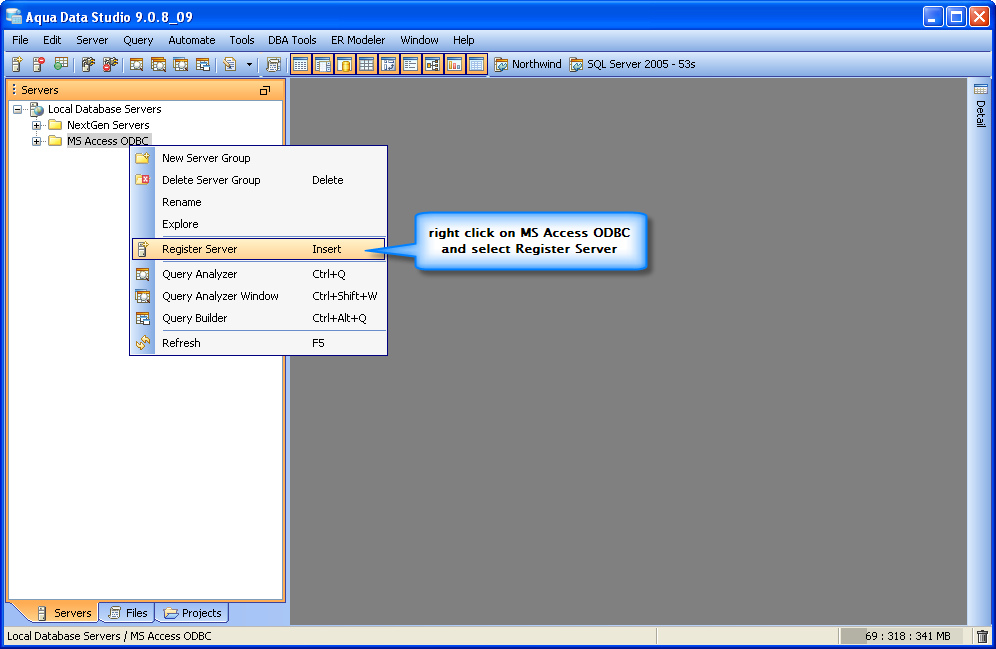Switch to the SQL Server 2005 - 53s tab

[632, 64]
